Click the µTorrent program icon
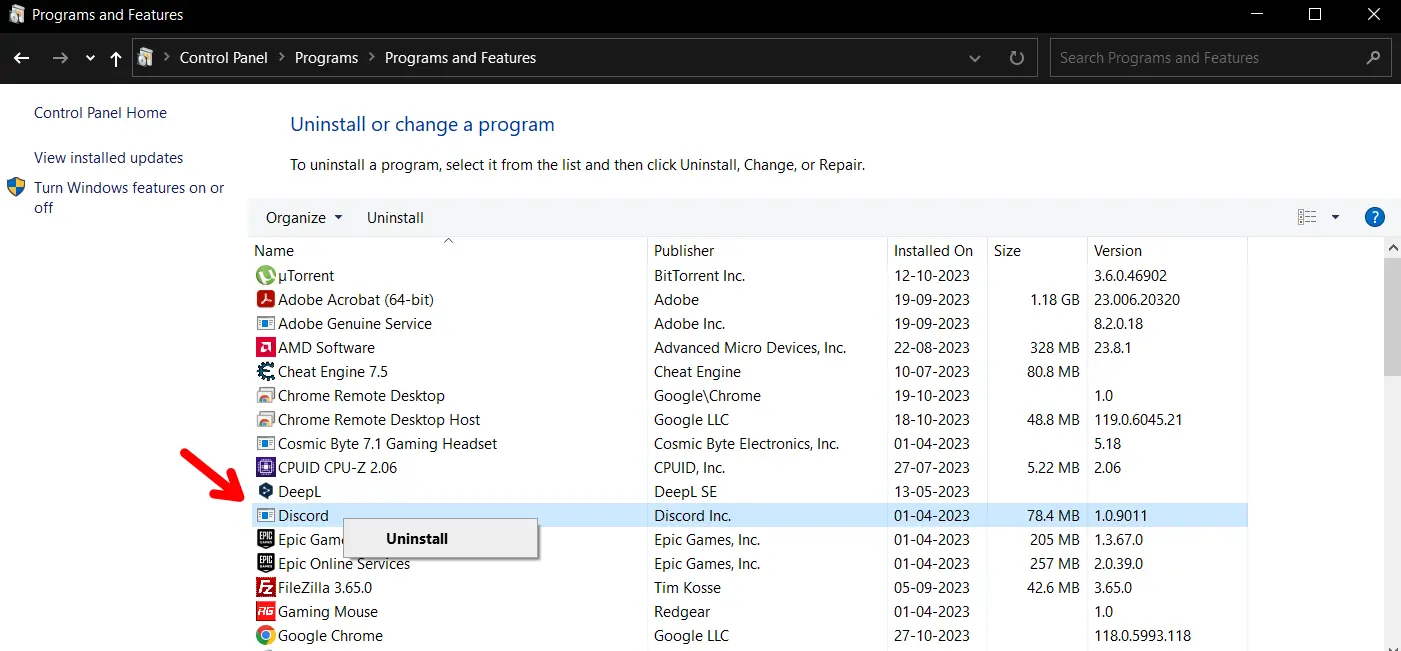1401x651 pixels. pyautogui.click(x=265, y=275)
